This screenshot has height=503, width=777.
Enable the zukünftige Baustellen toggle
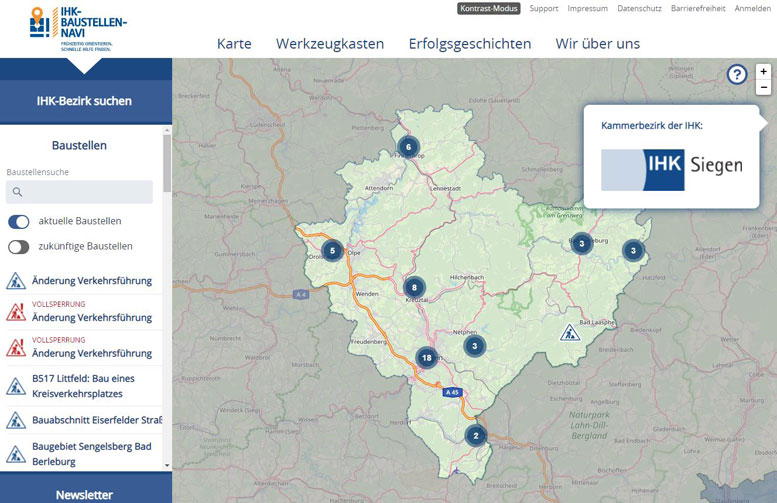click(19, 246)
